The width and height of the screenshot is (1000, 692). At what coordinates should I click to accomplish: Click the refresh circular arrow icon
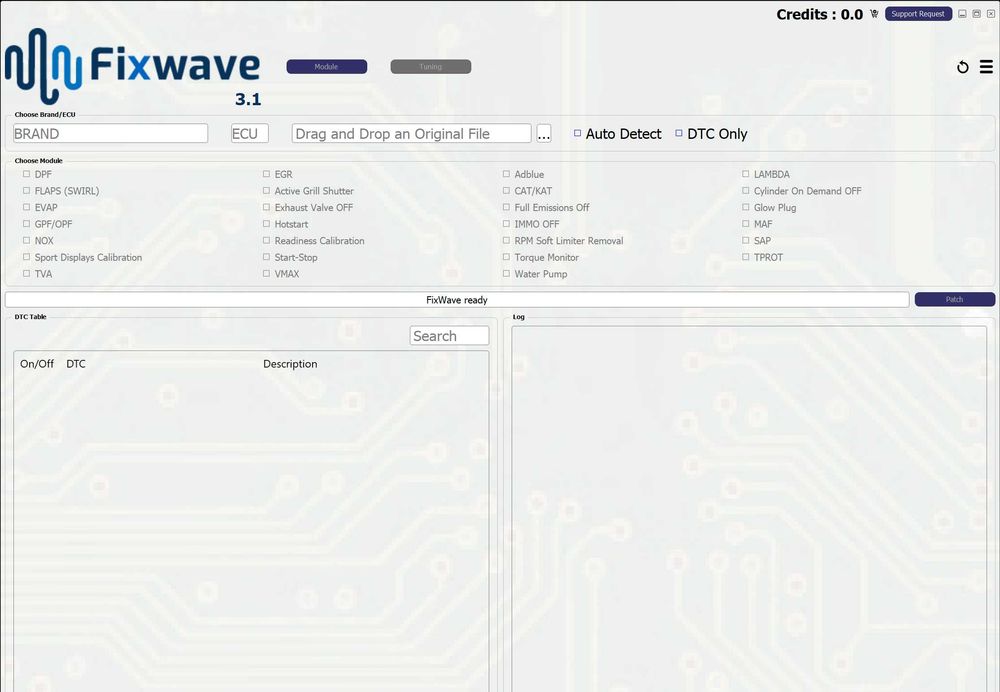pos(962,67)
